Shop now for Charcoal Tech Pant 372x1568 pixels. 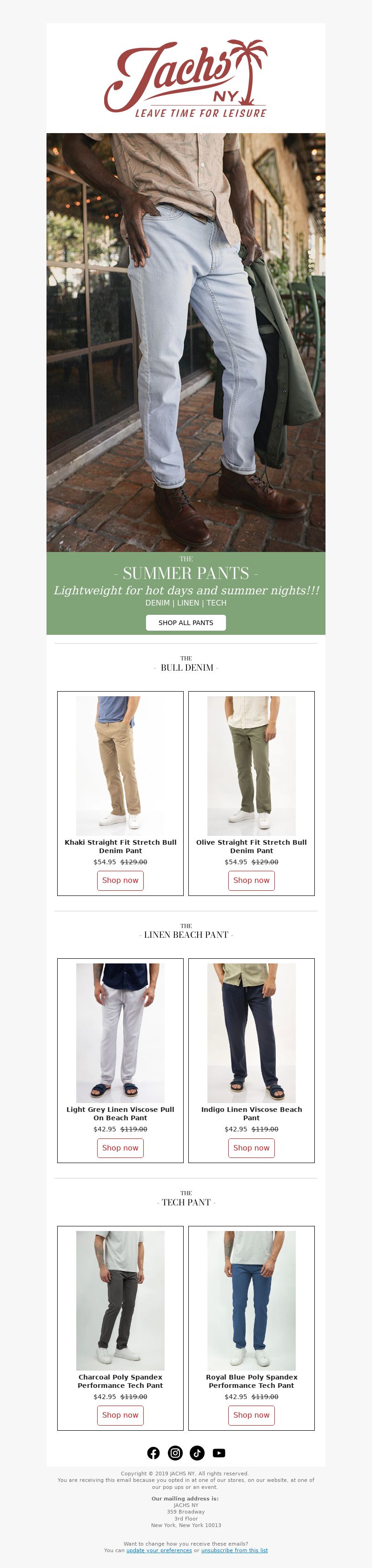pyautogui.click(x=120, y=1414)
